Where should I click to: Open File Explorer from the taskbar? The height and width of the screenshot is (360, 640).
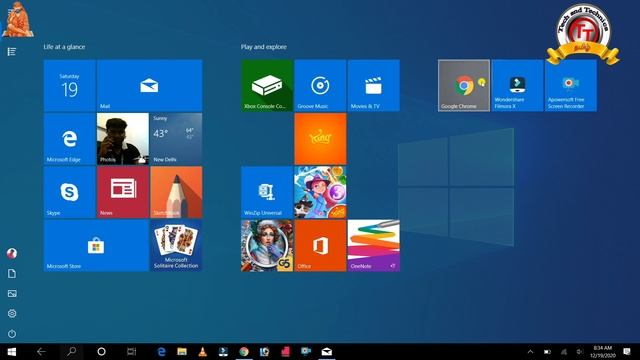[x=182, y=351]
